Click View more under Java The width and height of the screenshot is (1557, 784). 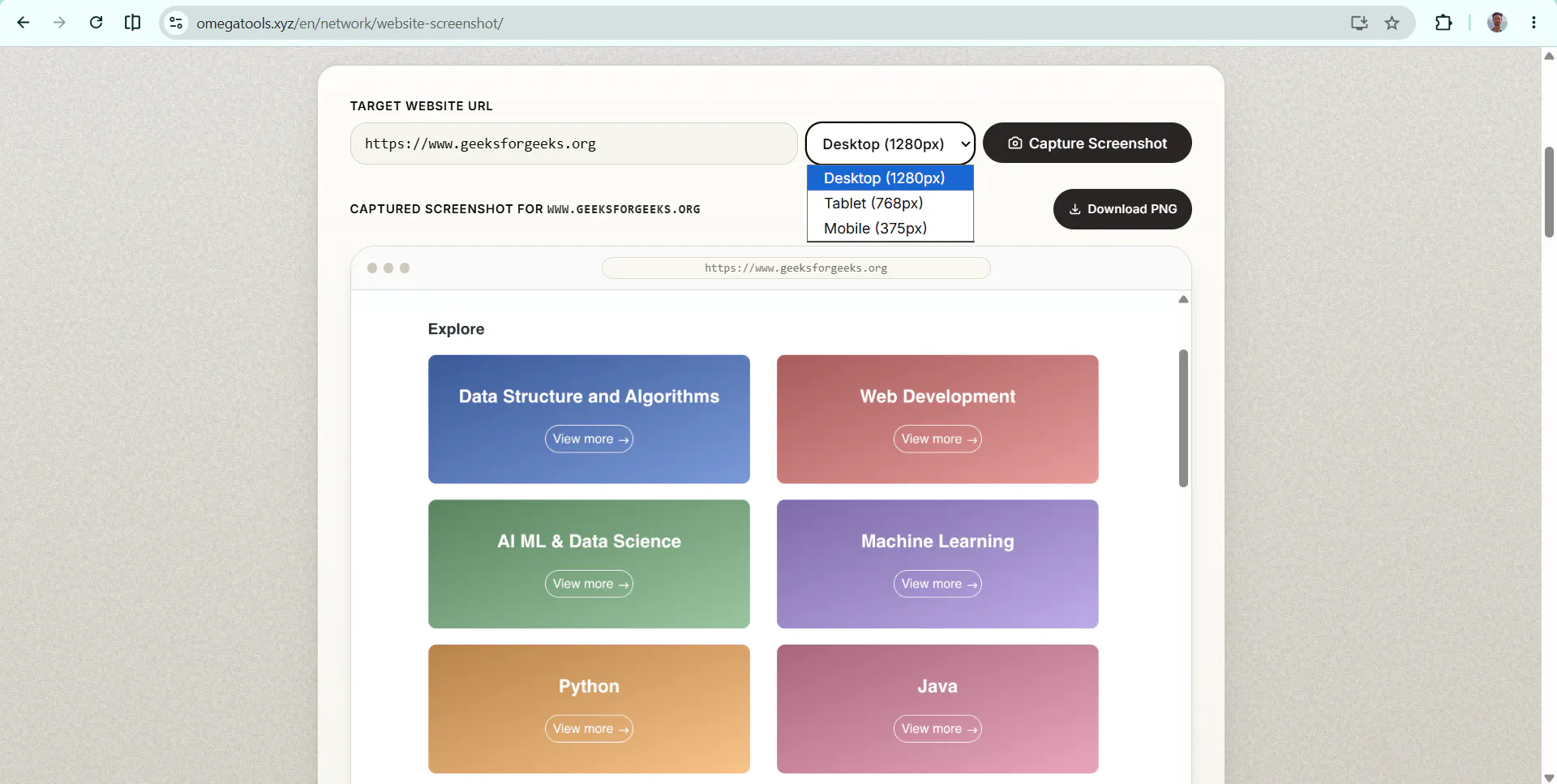(937, 729)
